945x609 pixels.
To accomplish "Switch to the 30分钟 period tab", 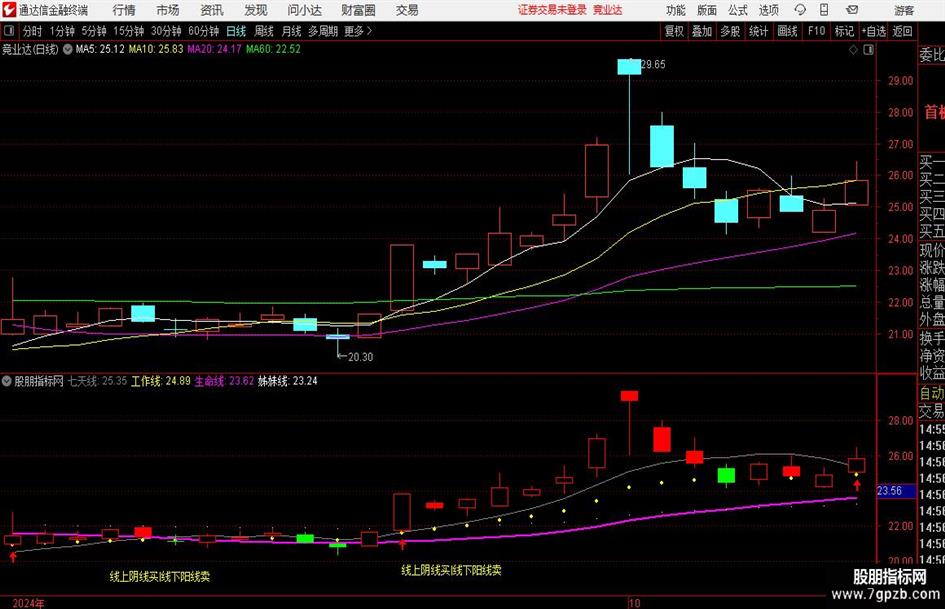I will pos(166,31).
